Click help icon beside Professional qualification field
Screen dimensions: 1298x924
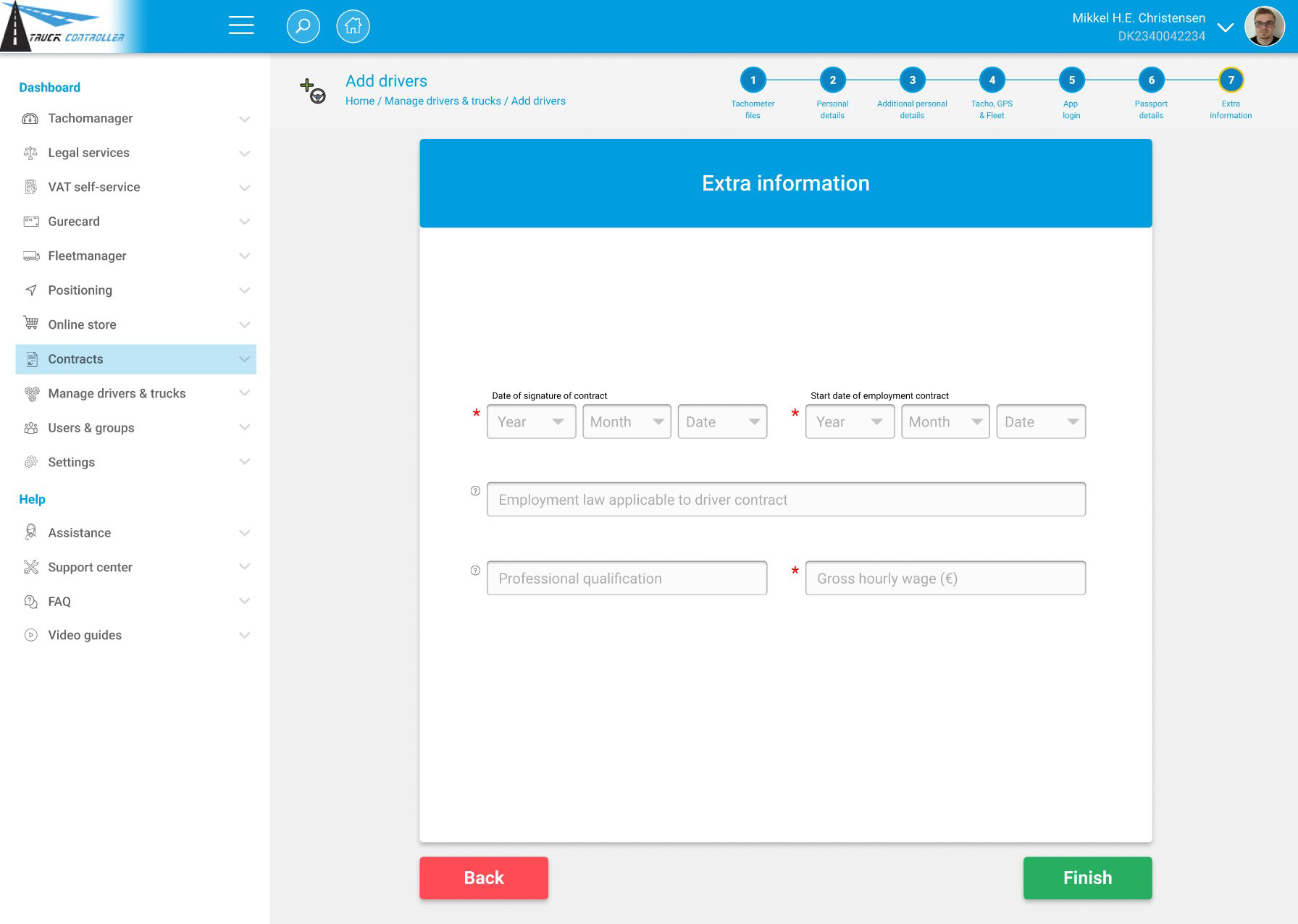pyautogui.click(x=475, y=571)
